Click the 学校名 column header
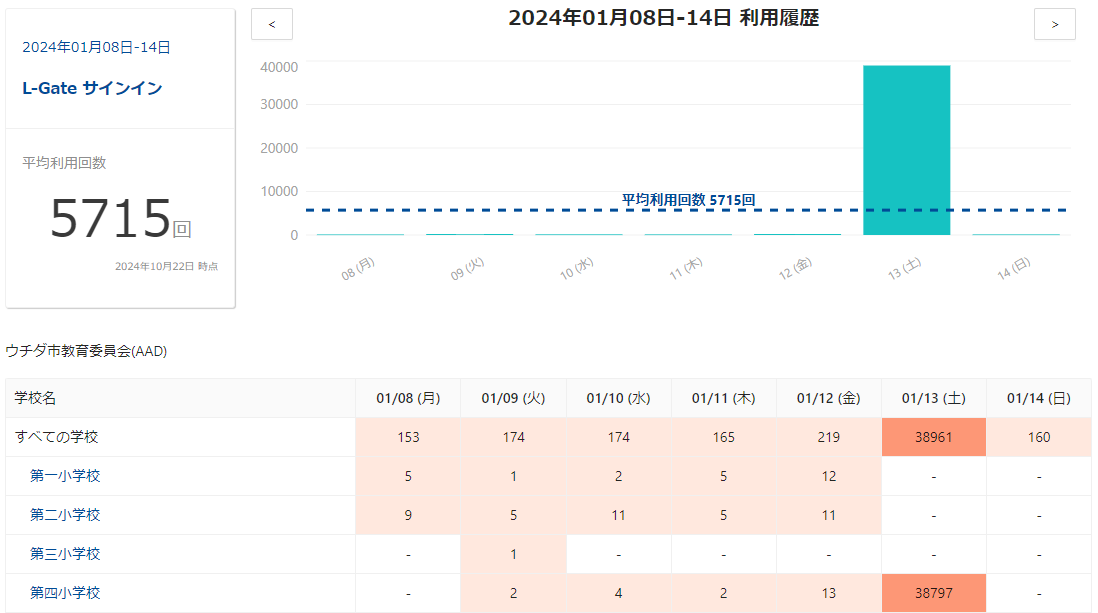Image resolution: width=1098 pixels, height=613 pixels. coord(35,398)
